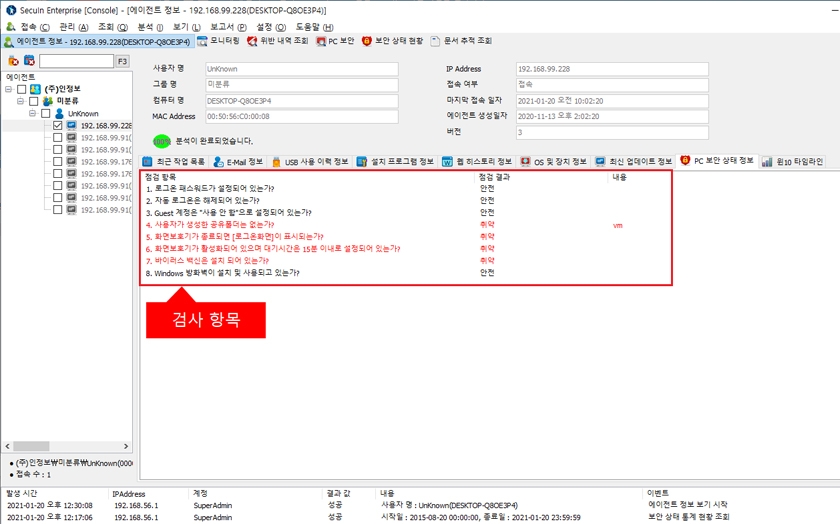Collapse the 미분류 tree node

[21, 101]
